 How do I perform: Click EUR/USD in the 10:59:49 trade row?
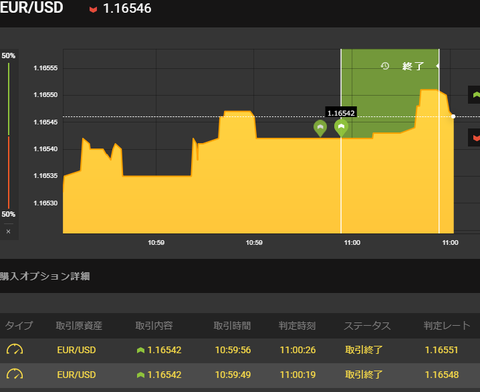tap(76, 375)
